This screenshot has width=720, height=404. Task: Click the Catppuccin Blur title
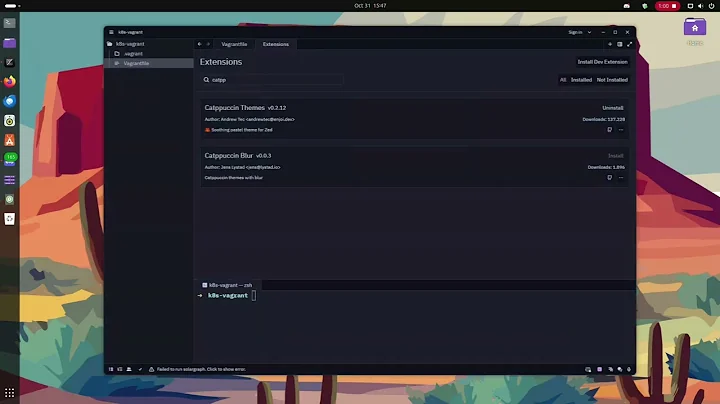tap(229, 156)
